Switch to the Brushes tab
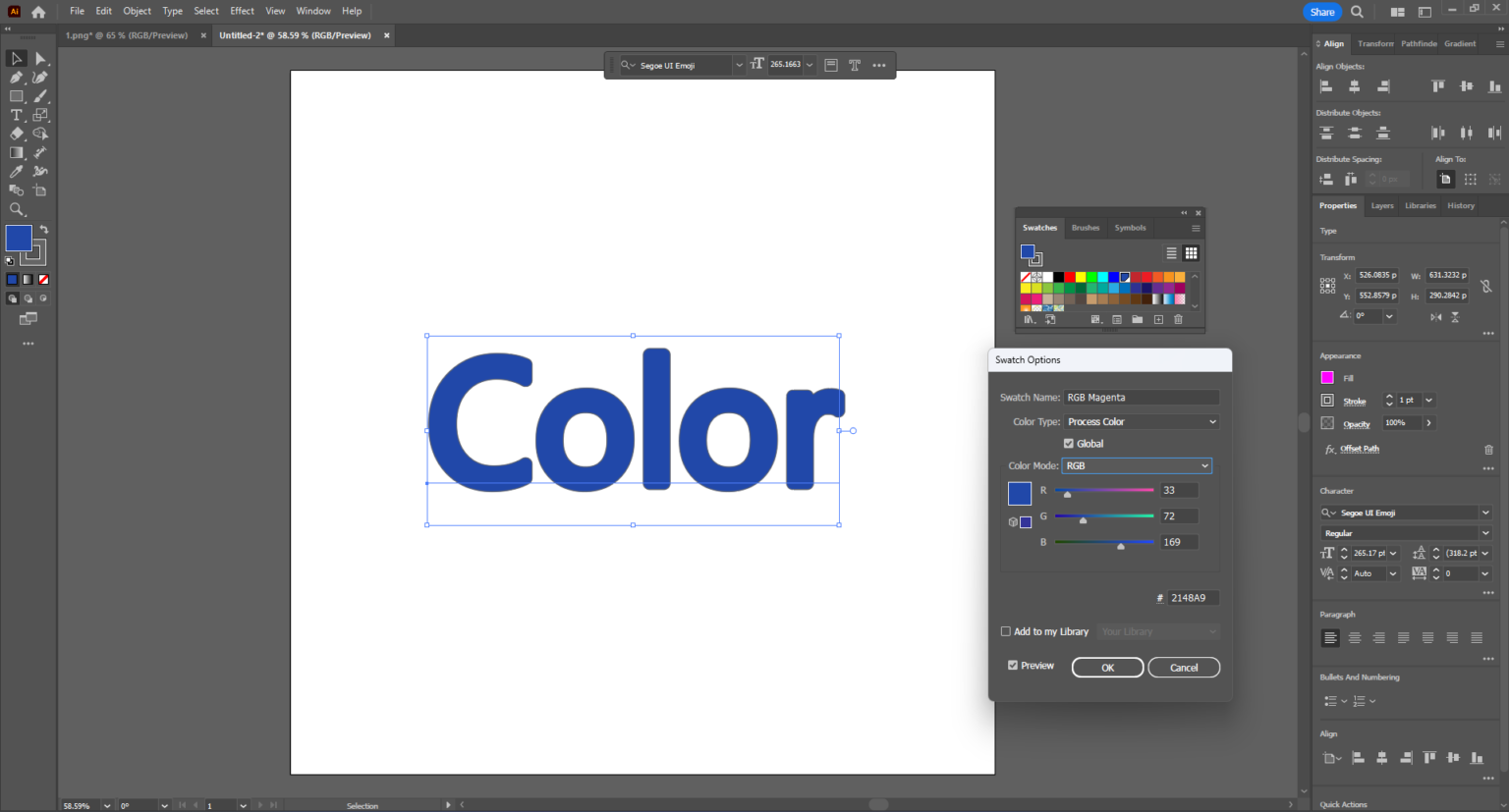 click(x=1086, y=227)
